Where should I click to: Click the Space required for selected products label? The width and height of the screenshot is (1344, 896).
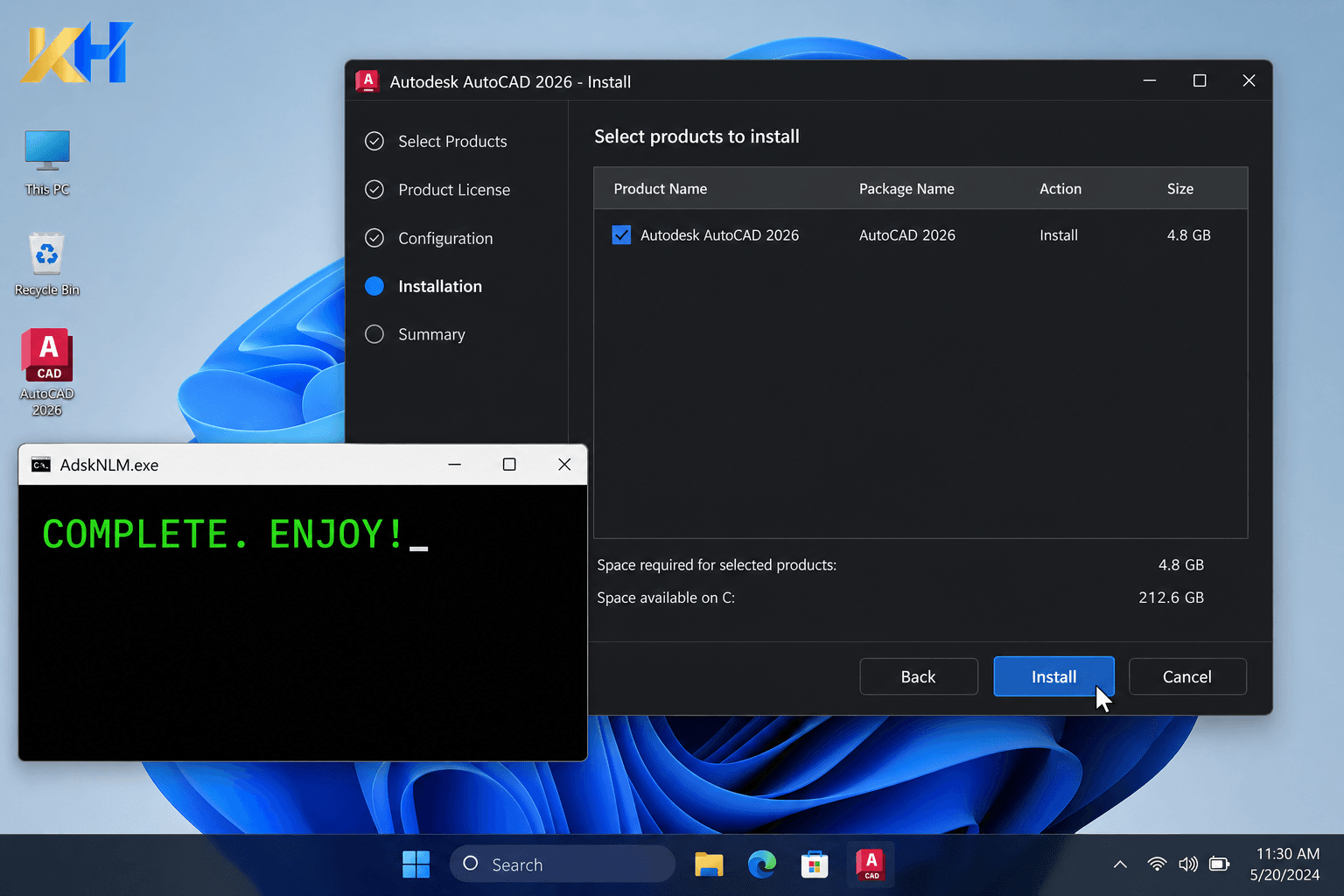717,565
